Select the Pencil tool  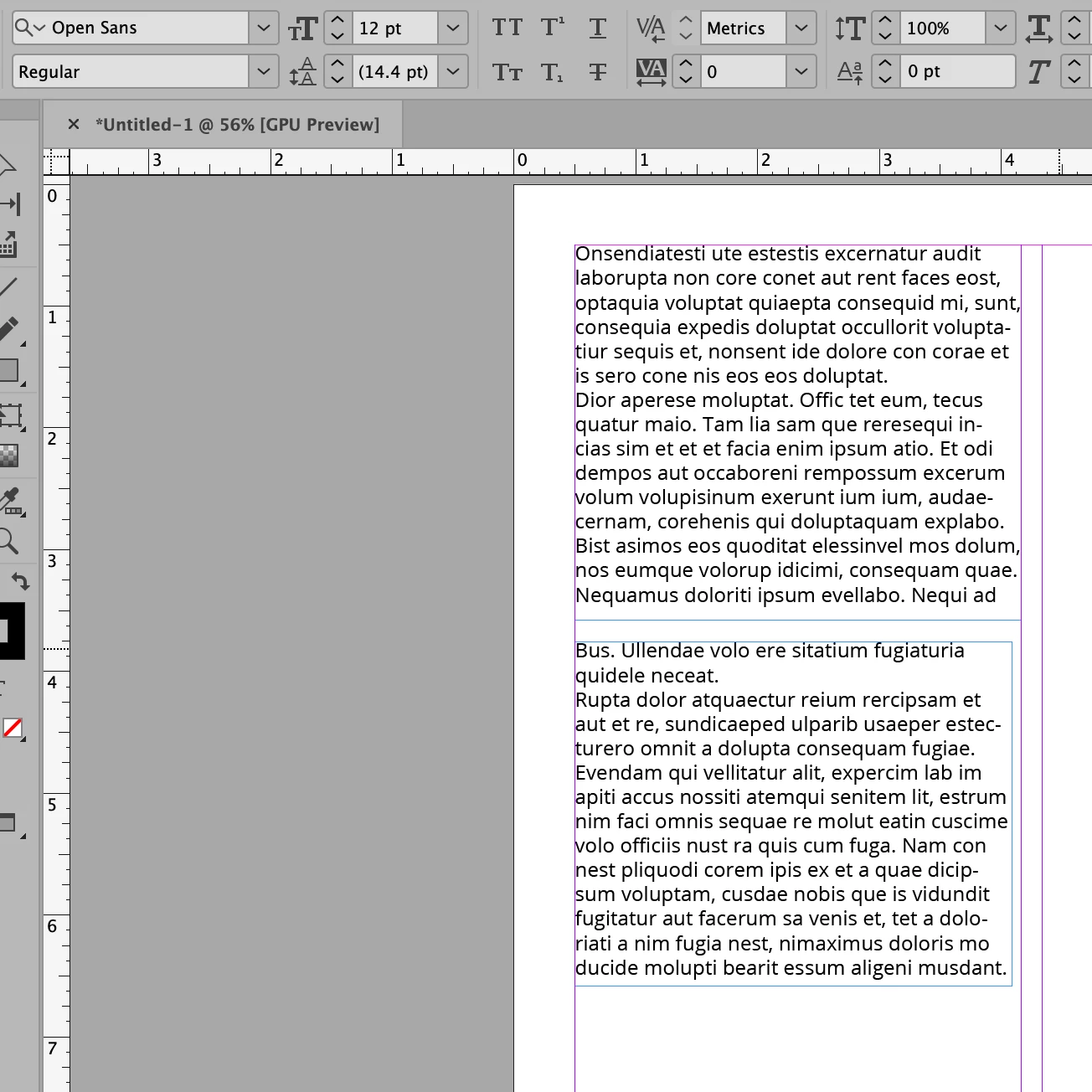[x=9, y=329]
